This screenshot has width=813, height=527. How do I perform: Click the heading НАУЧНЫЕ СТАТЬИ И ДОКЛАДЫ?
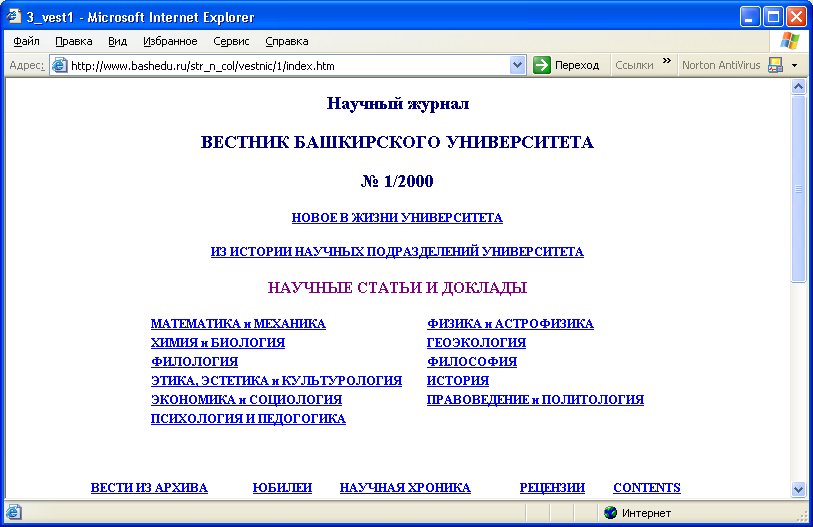coord(397,288)
